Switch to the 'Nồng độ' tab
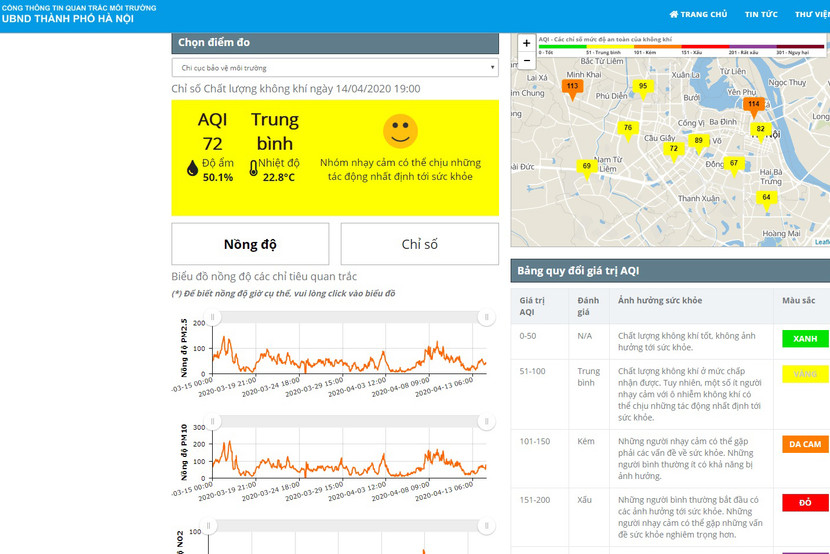This screenshot has width=830, height=554. (x=250, y=244)
